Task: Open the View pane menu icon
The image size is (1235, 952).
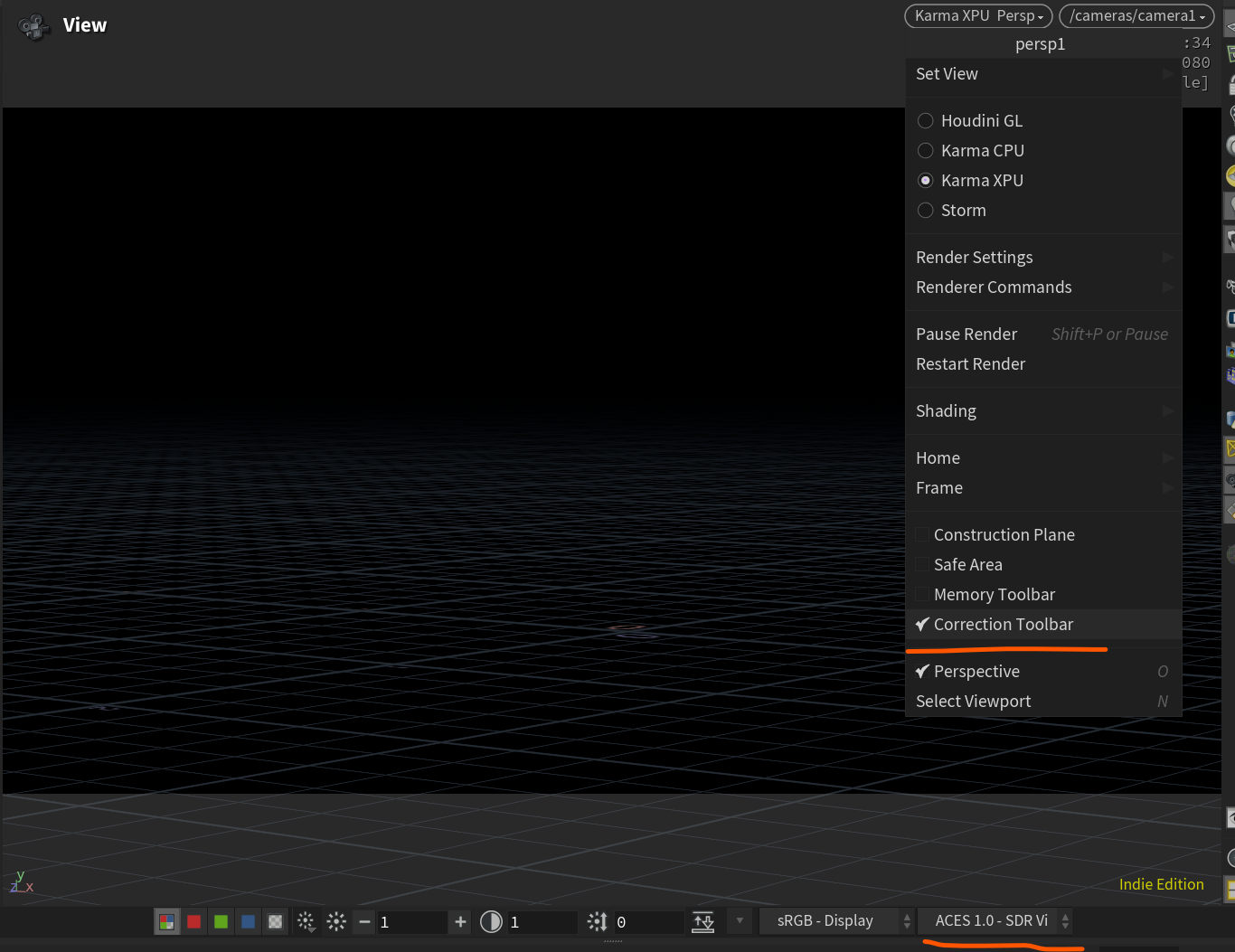Action: (33, 26)
